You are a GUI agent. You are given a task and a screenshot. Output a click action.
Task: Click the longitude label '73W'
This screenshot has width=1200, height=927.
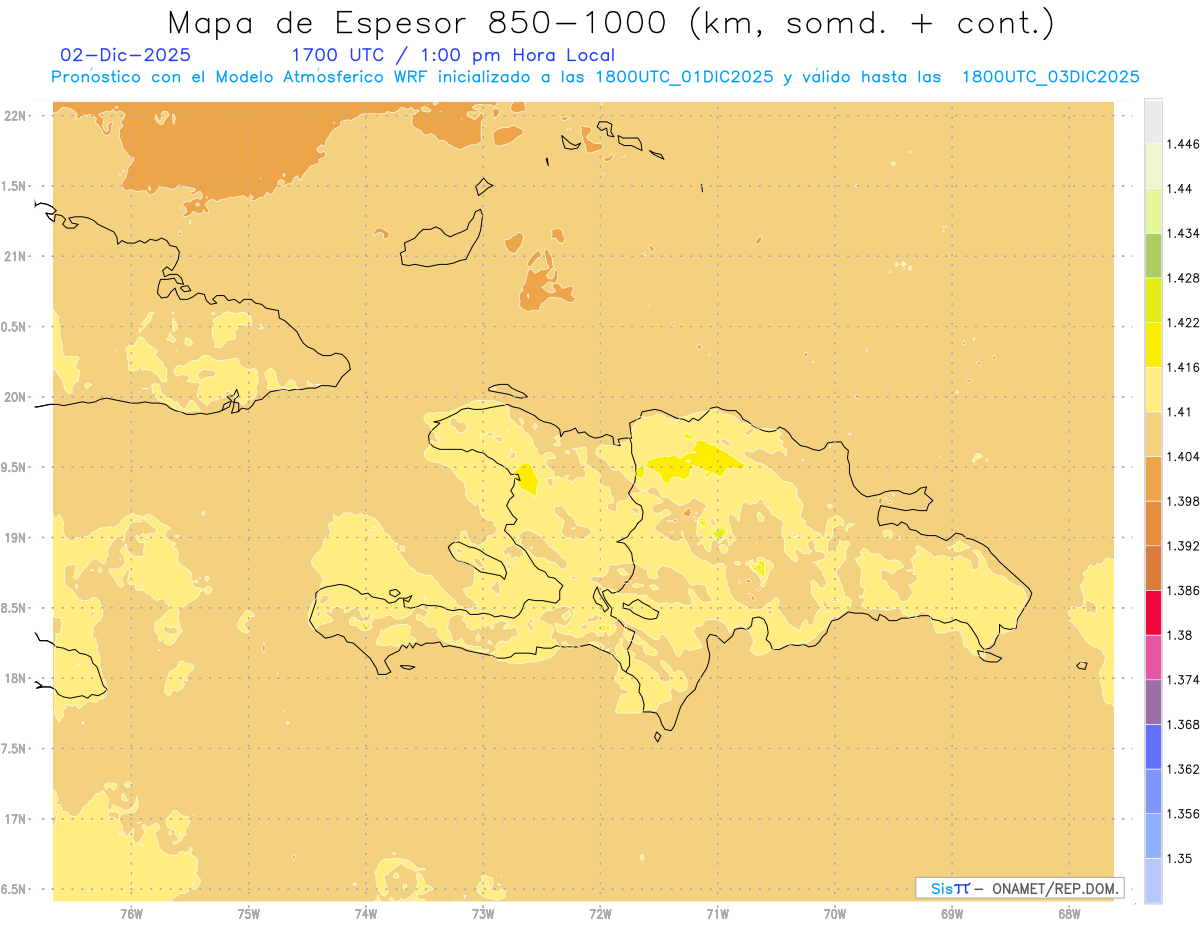tap(483, 914)
